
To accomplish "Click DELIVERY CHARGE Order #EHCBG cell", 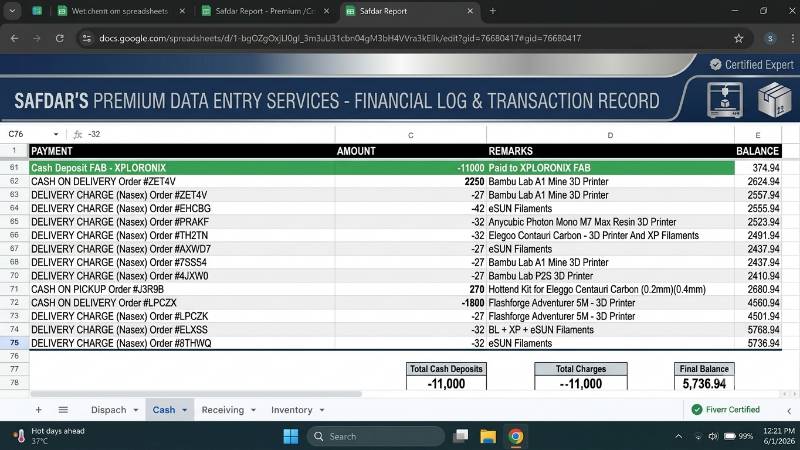I will [x=182, y=209].
